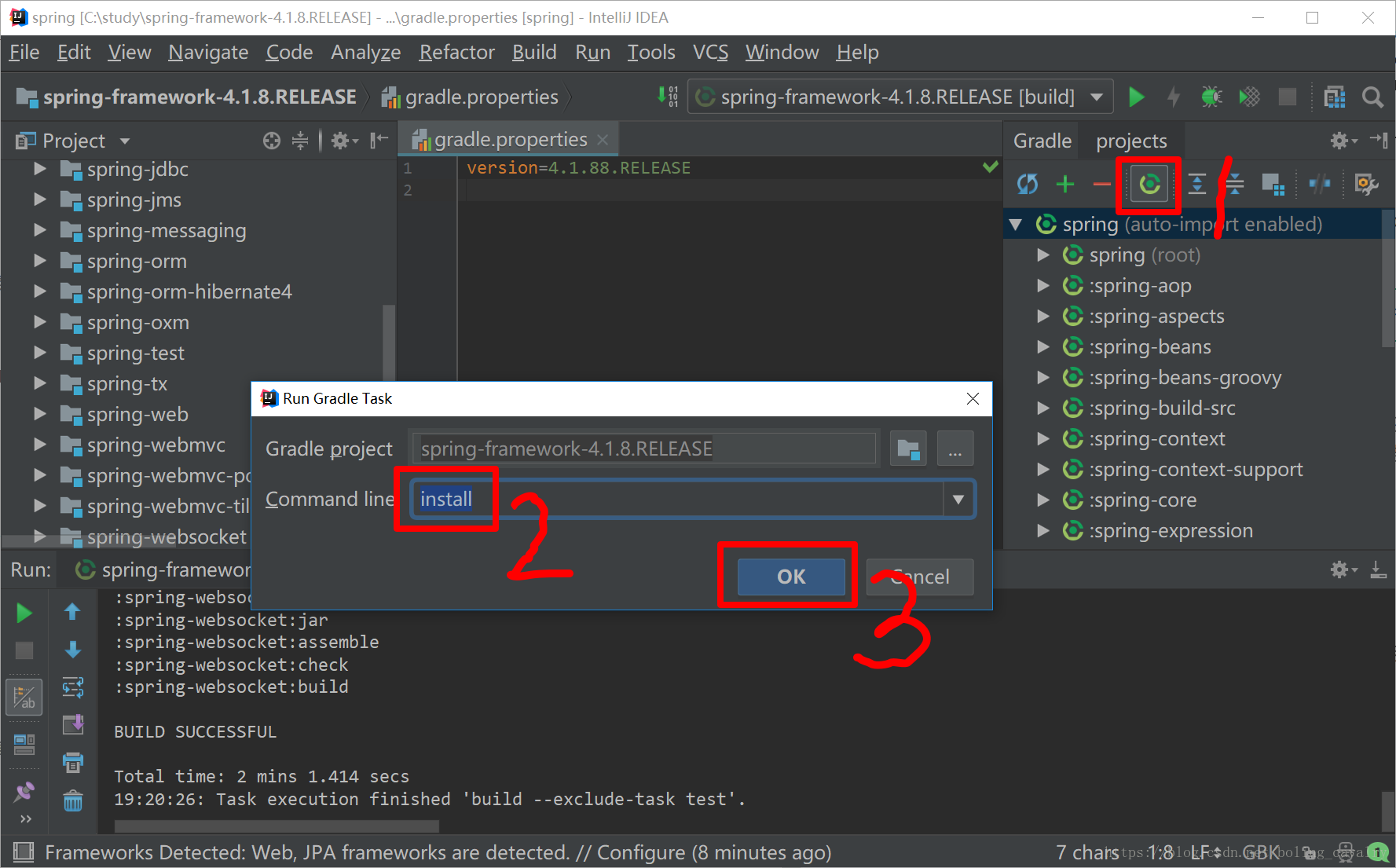Open the VCS menu

[710, 53]
